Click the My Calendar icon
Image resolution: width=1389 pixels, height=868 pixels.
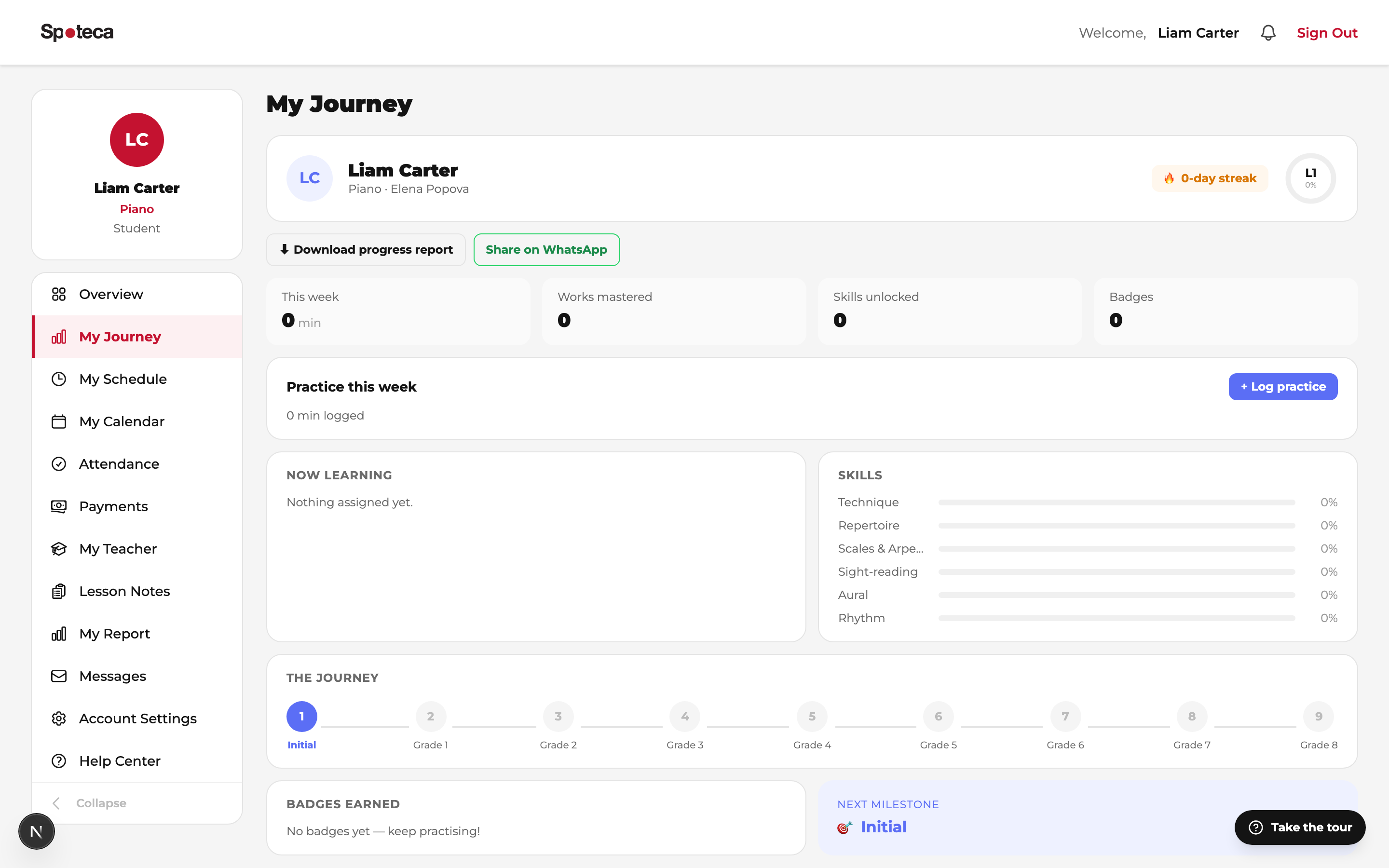(58, 421)
